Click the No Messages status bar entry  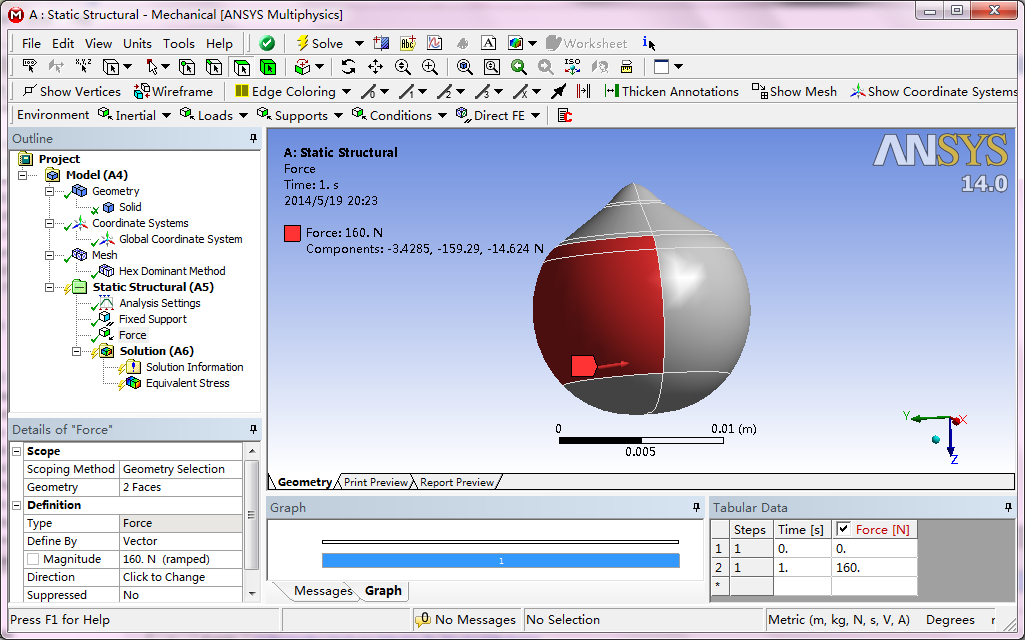[467, 619]
